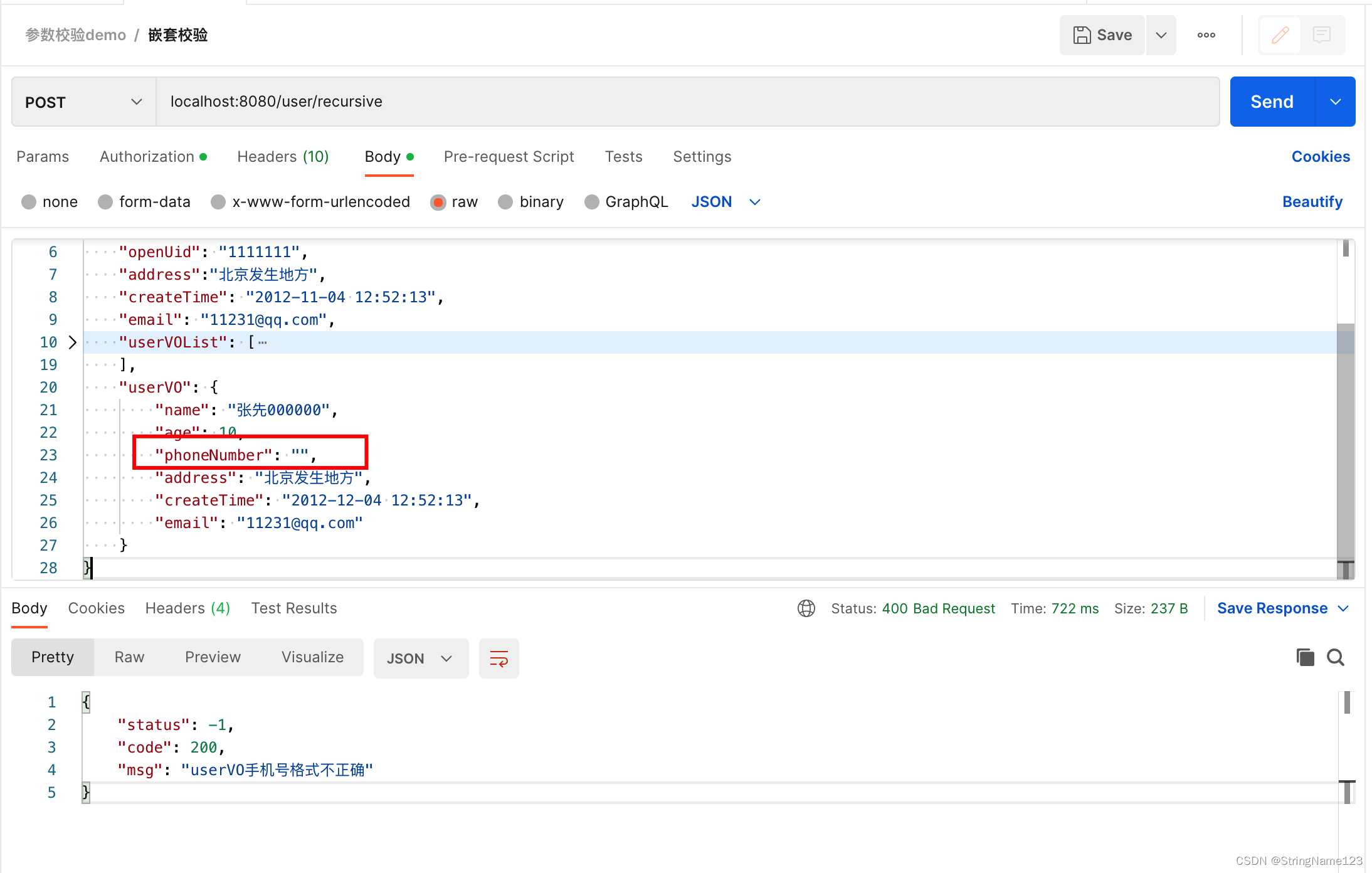Click the Beautify link
Viewport: 1372px width, 873px height.
click(x=1312, y=201)
